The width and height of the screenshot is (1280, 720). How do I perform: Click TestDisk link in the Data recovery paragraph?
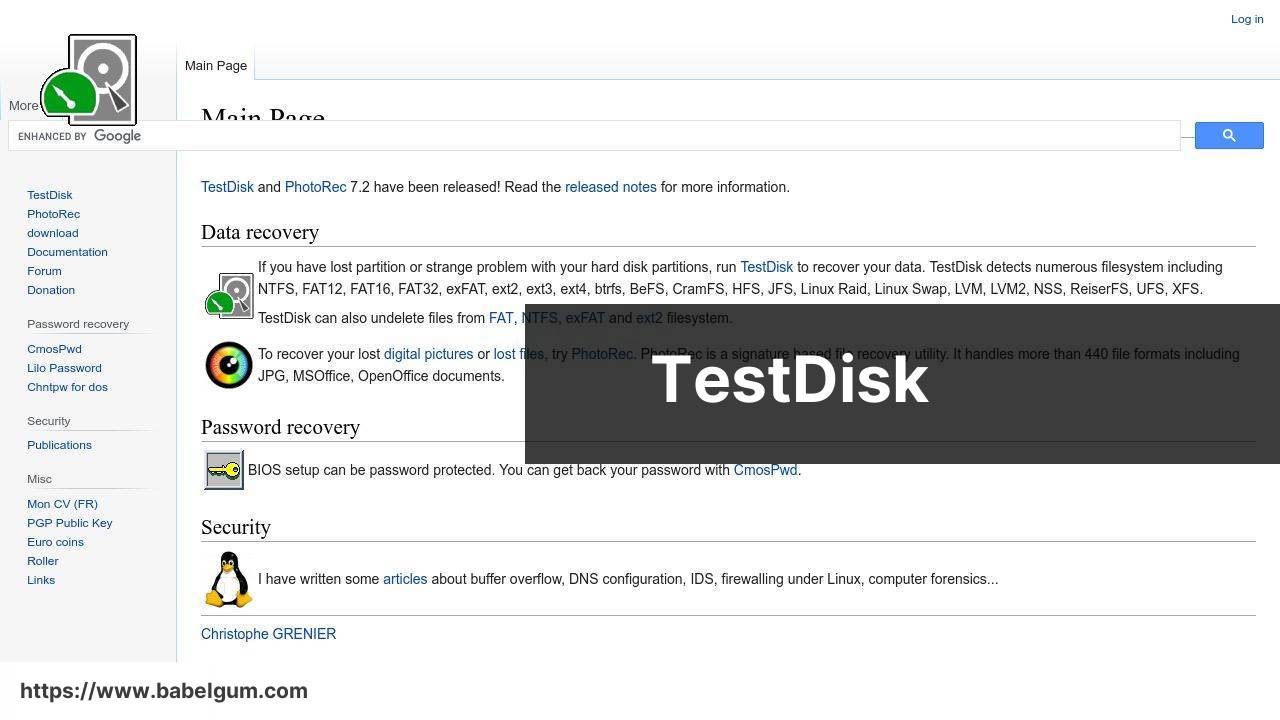coord(766,267)
